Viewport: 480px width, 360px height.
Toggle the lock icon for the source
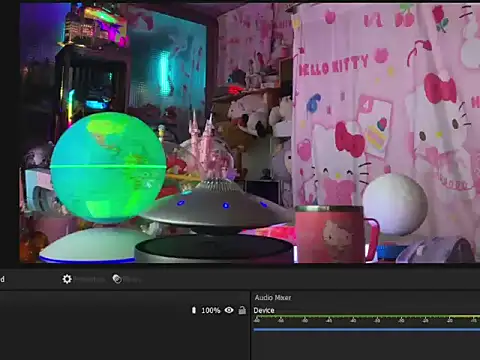pyautogui.click(x=242, y=310)
